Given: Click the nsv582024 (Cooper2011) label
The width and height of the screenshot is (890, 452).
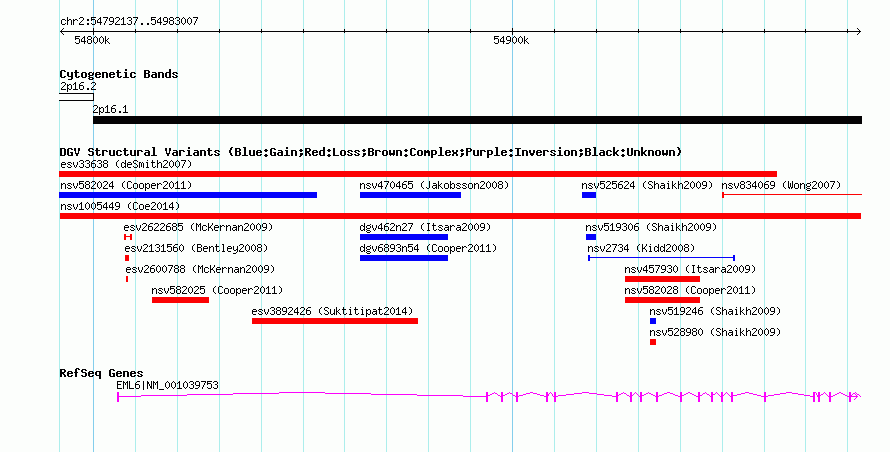Looking at the screenshot, I should (x=126, y=185).
